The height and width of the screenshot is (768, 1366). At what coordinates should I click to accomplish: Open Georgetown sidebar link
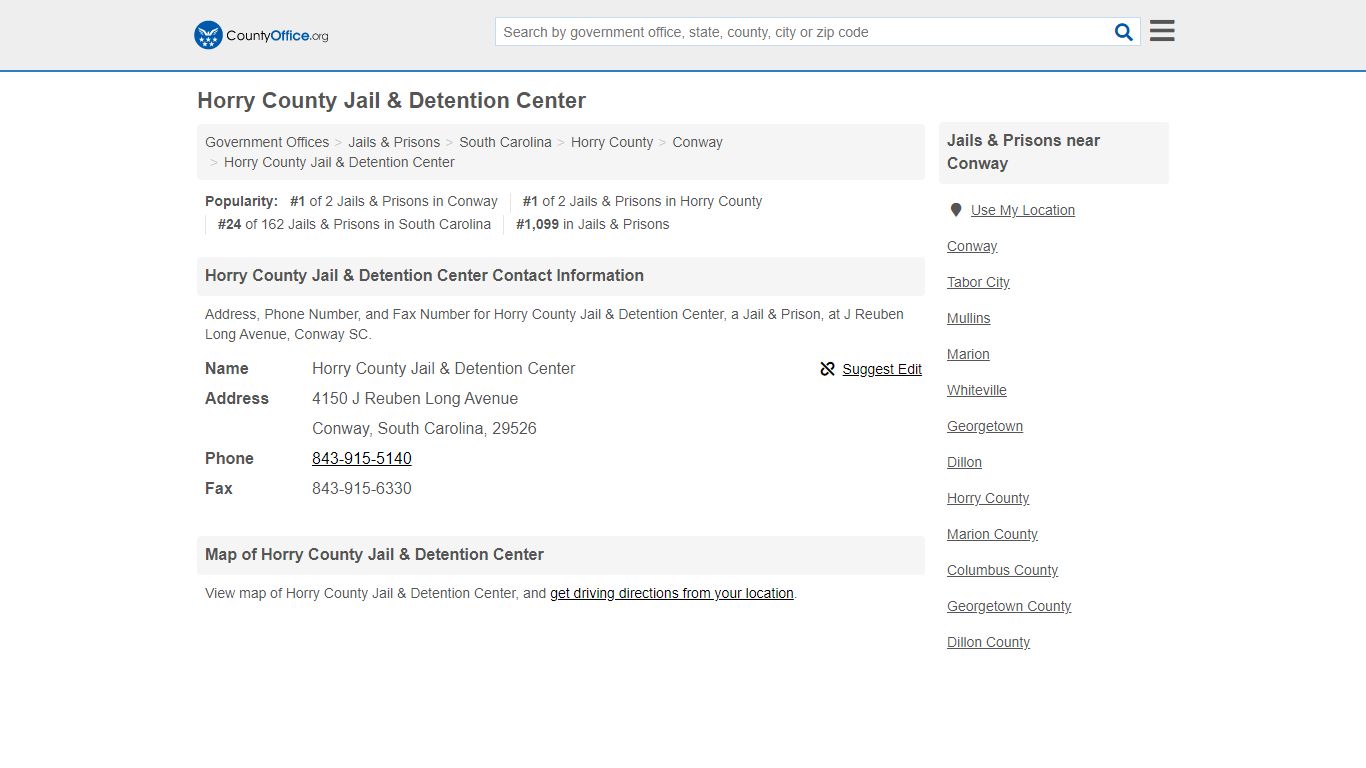[x=985, y=426]
